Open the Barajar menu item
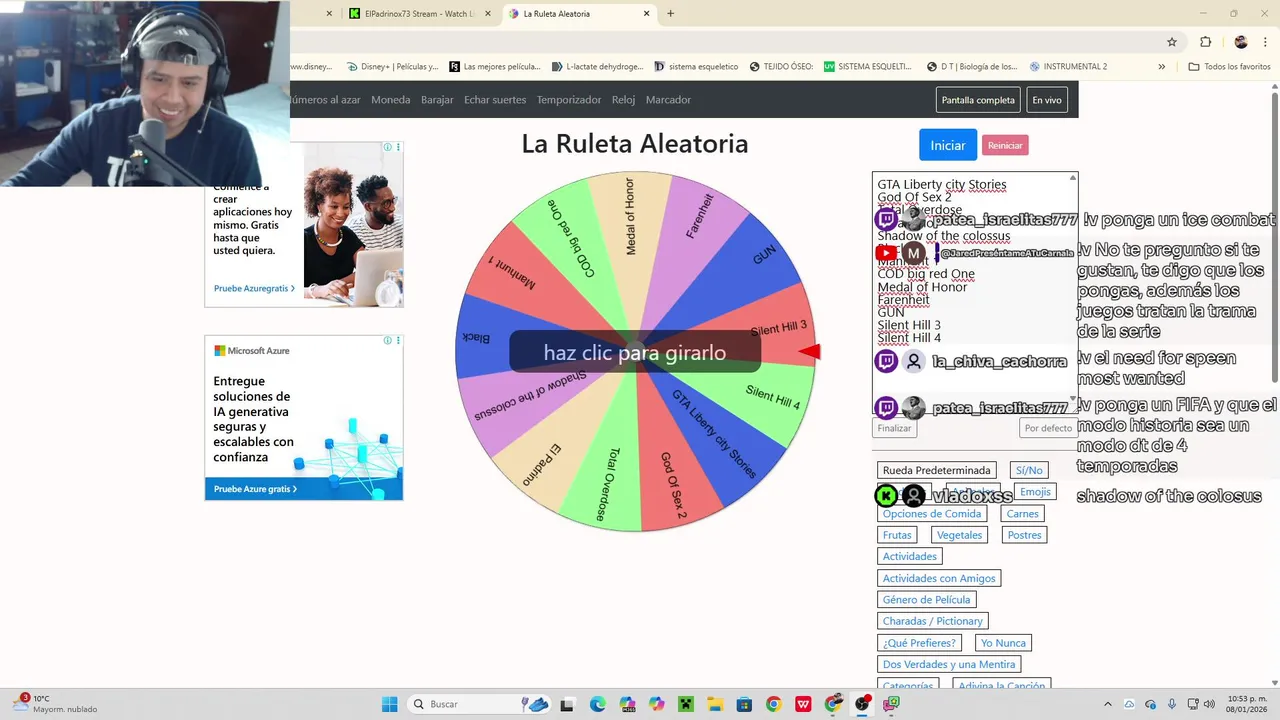The width and height of the screenshot is (1280, 720). (437, 100)
